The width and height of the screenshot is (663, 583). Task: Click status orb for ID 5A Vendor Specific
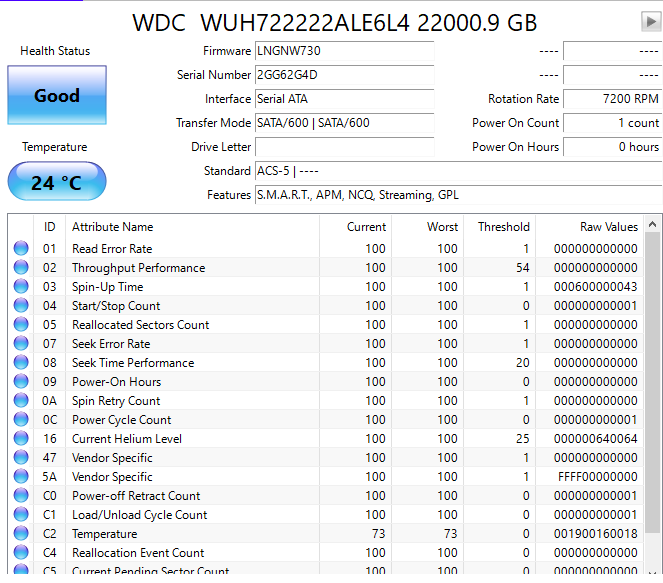[x=21, y=476]
